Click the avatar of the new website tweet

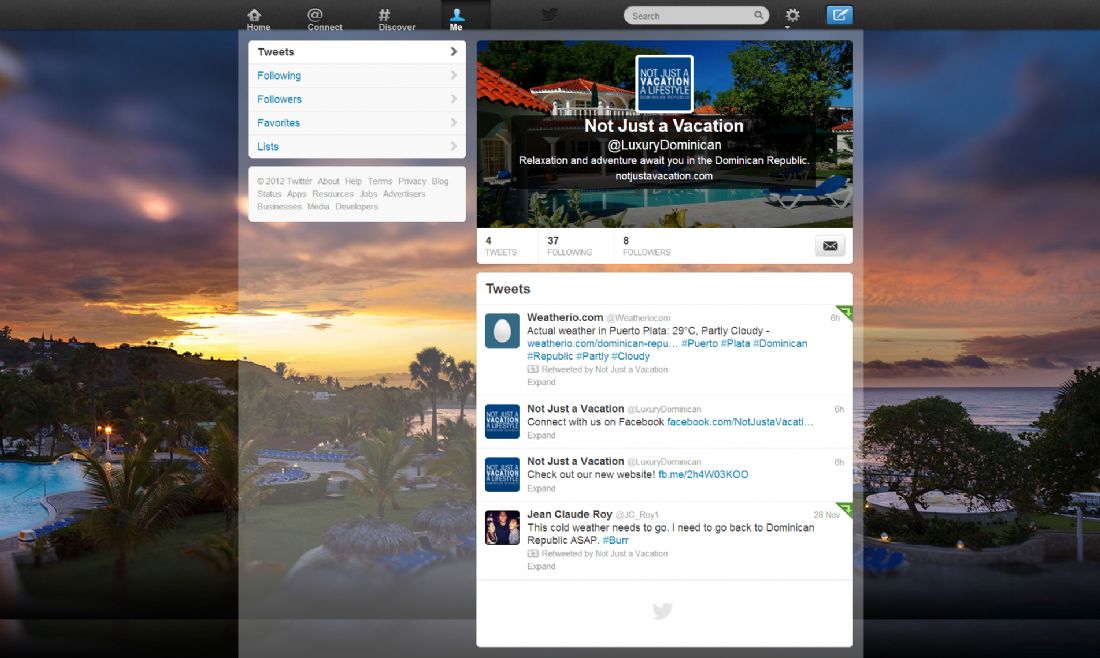502,474
